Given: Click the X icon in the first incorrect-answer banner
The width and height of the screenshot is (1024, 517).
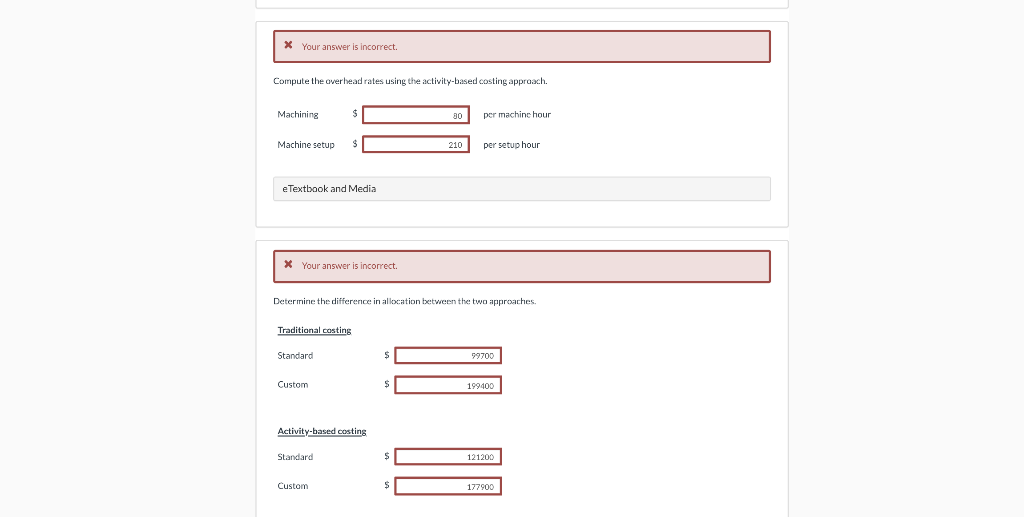Looking at the screenshot, I should point(288,45).
